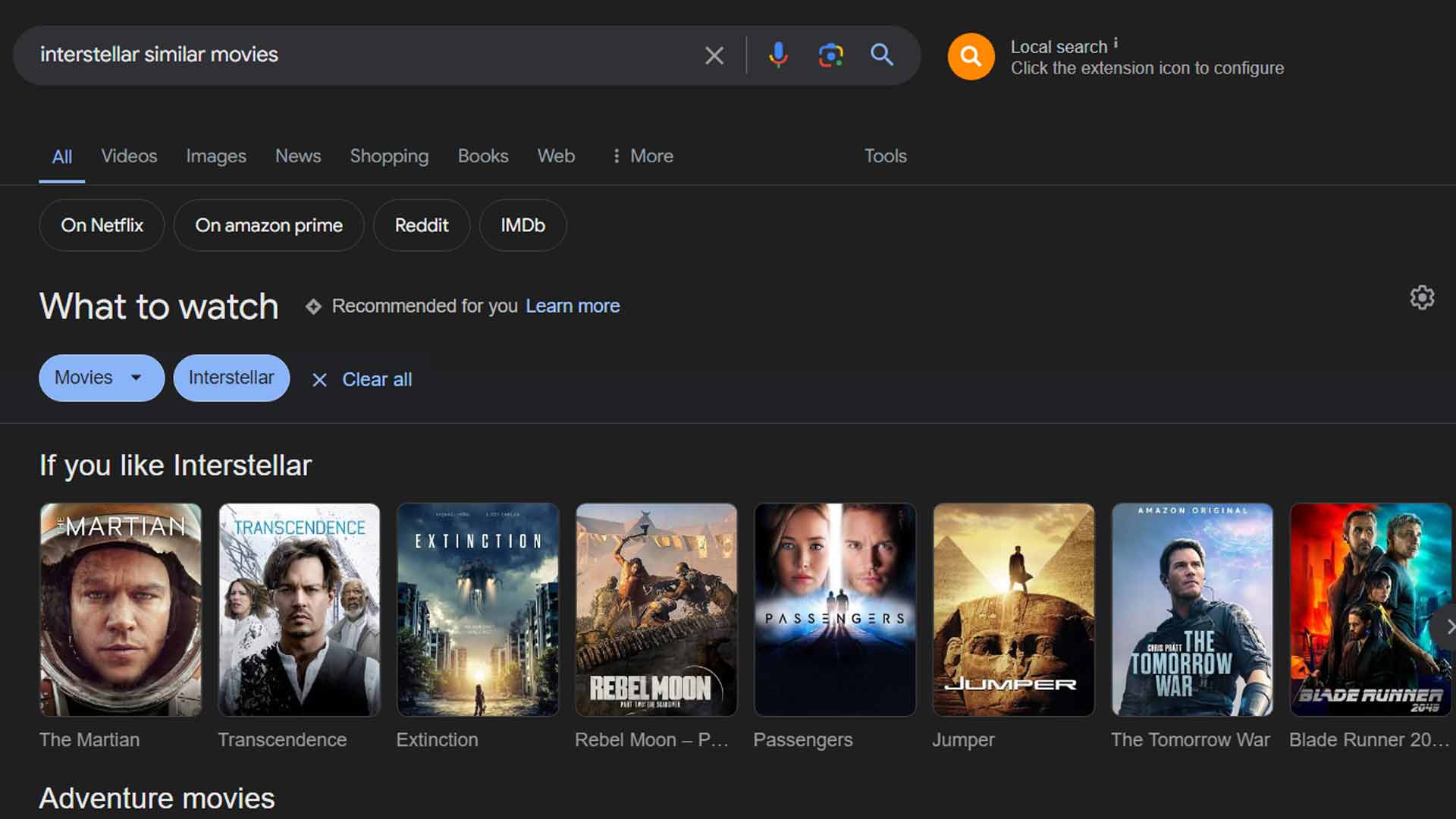
Task: Advance the movie carousel with the right arrow
Action: point(1446,626)
